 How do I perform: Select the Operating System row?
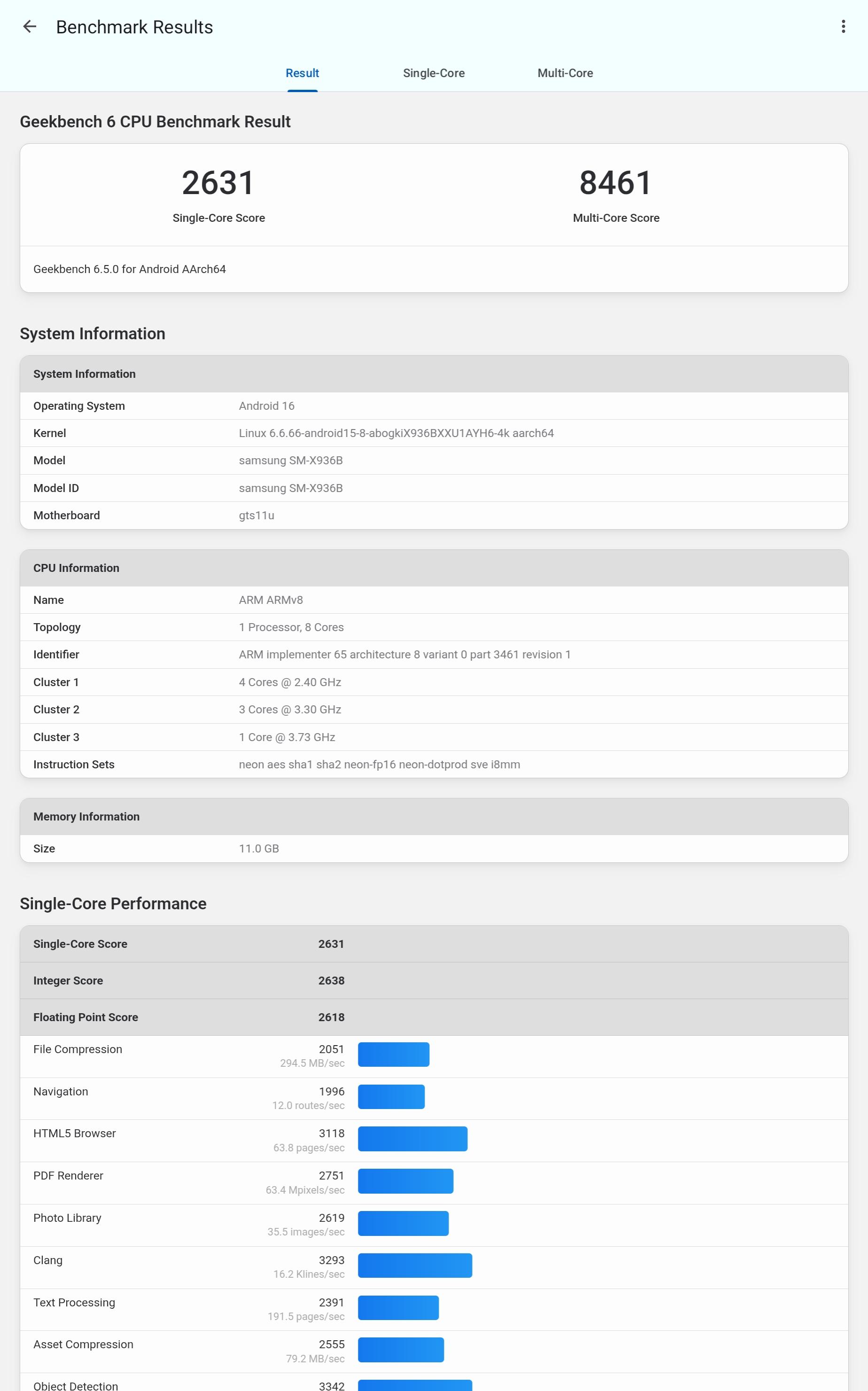[x=434, y=406]
